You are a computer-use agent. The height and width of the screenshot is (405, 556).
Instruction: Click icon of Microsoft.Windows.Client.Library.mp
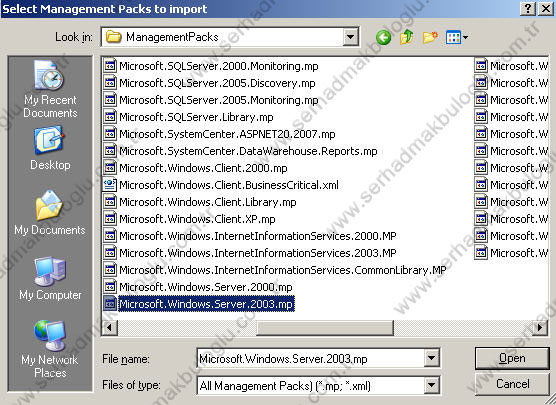click(x=110, y=202)
